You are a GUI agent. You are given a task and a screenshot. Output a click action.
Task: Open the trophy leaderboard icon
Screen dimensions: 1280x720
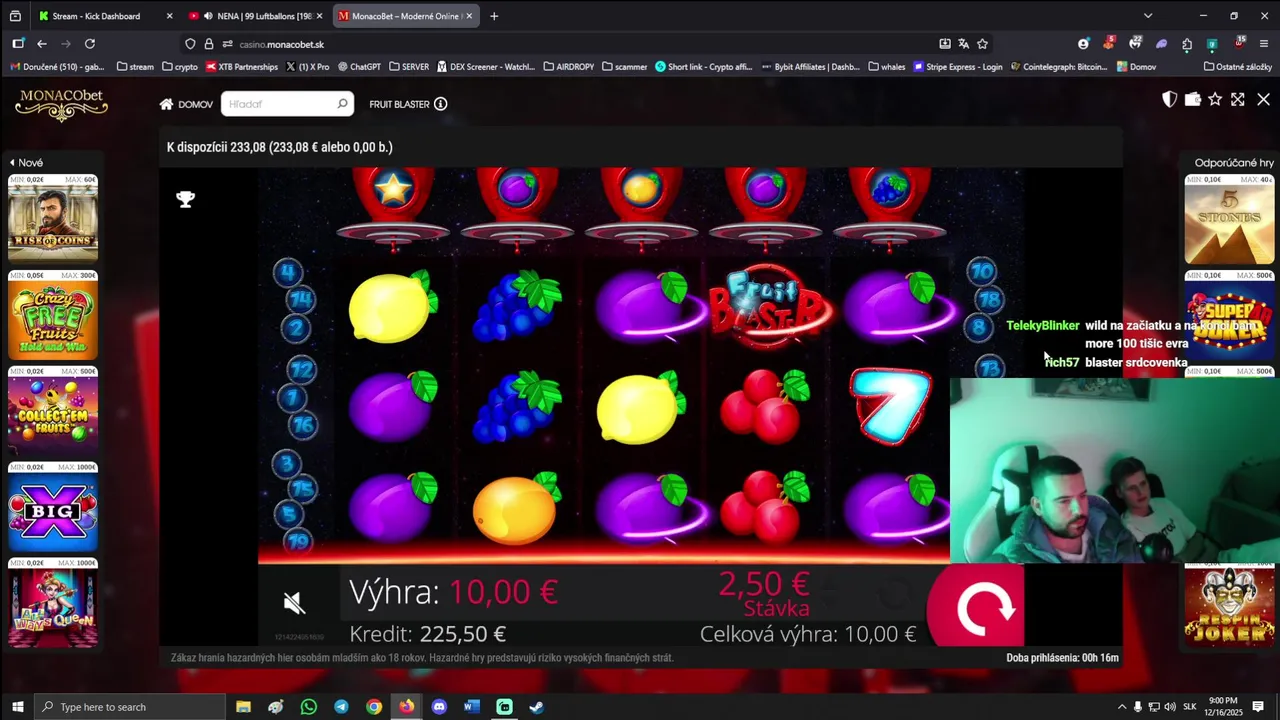pyautogui.click(x=185, y=199)
